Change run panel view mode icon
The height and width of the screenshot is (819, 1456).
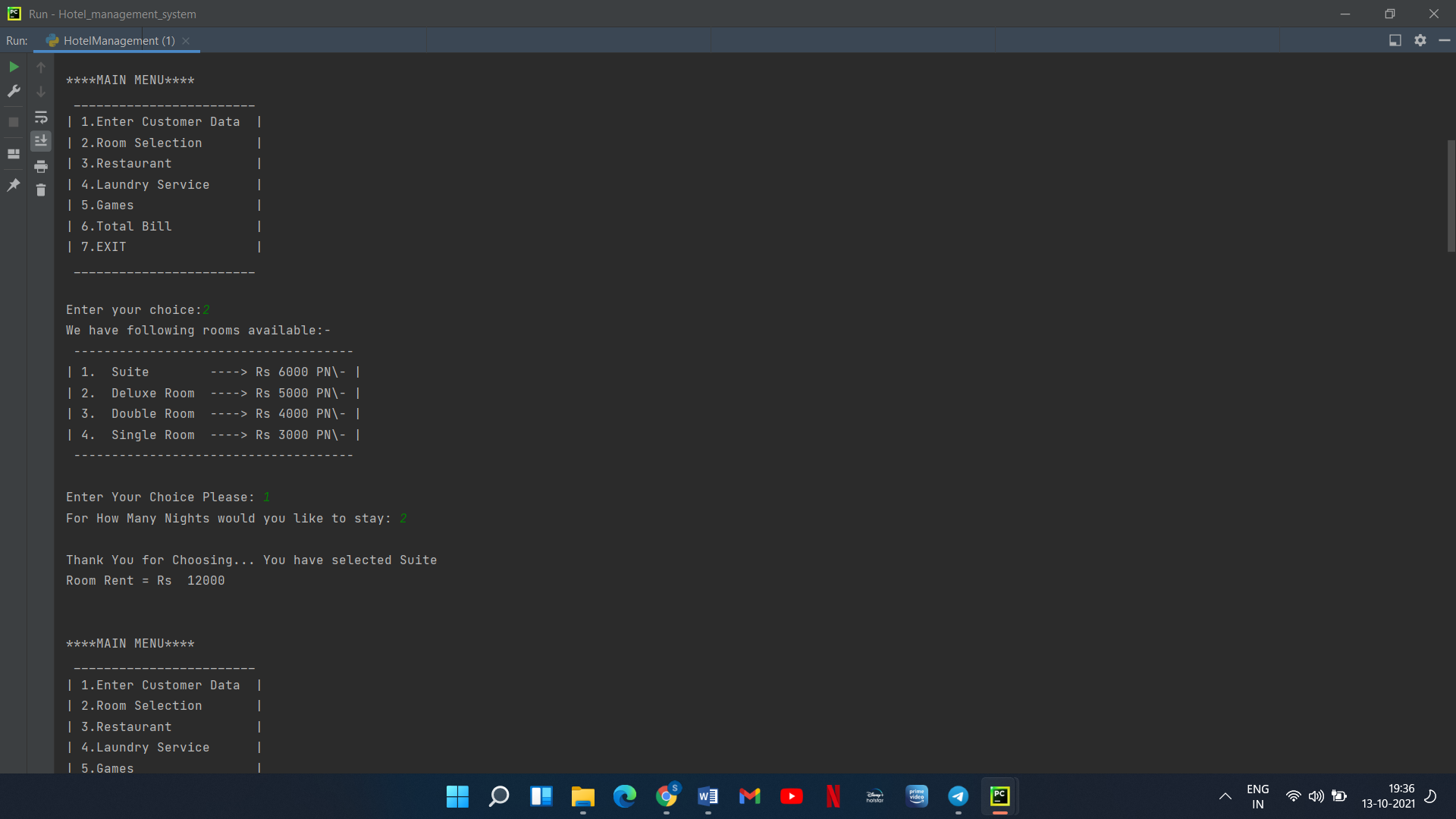[x=1395, y=40]
